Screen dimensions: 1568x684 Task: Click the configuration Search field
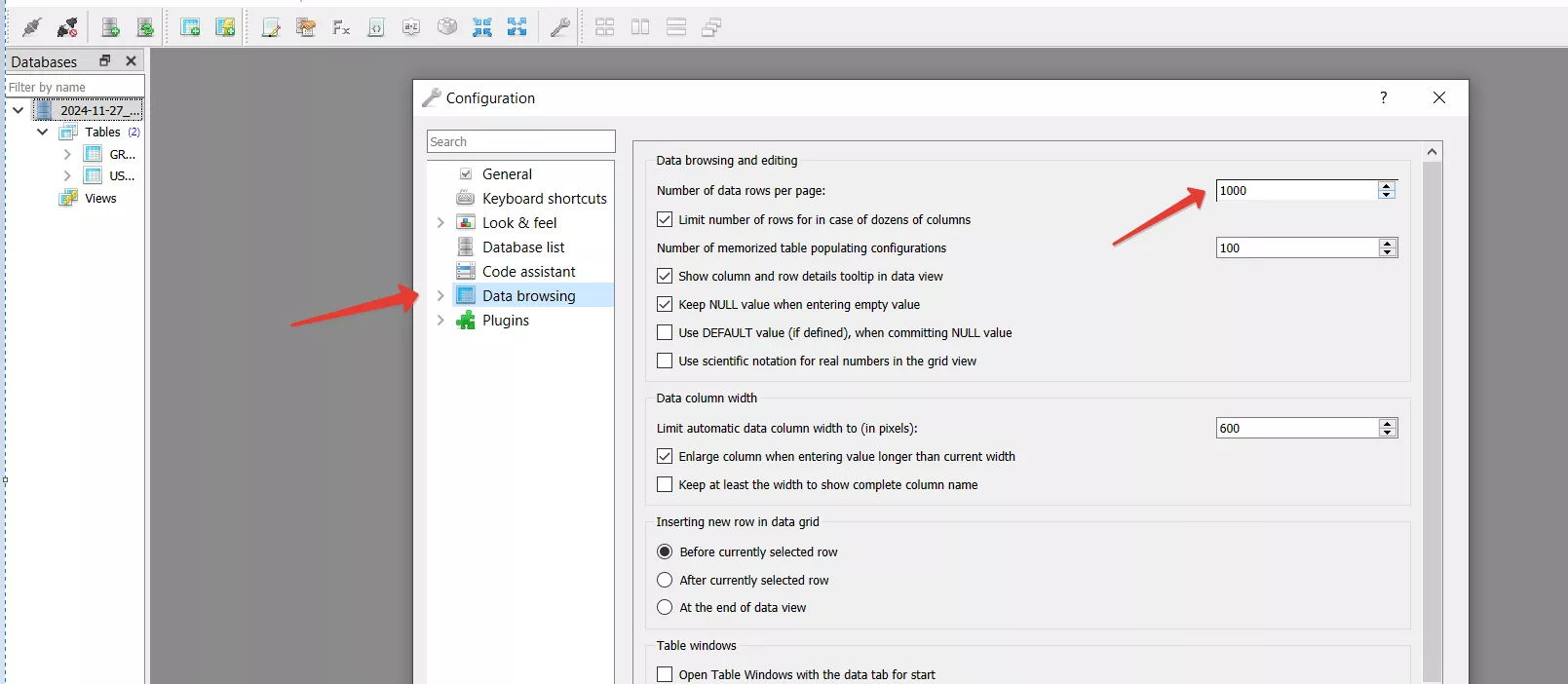coord(521,141)
